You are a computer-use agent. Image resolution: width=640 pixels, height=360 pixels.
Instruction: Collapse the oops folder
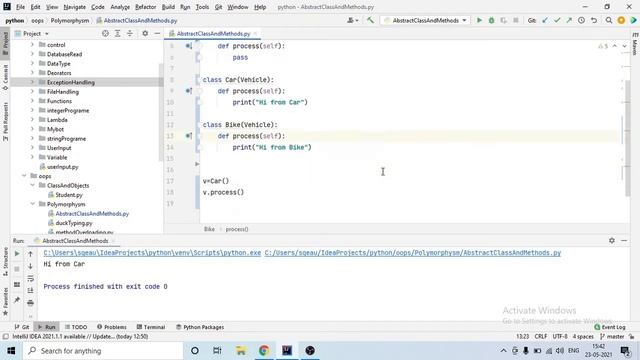coord(24,176)
